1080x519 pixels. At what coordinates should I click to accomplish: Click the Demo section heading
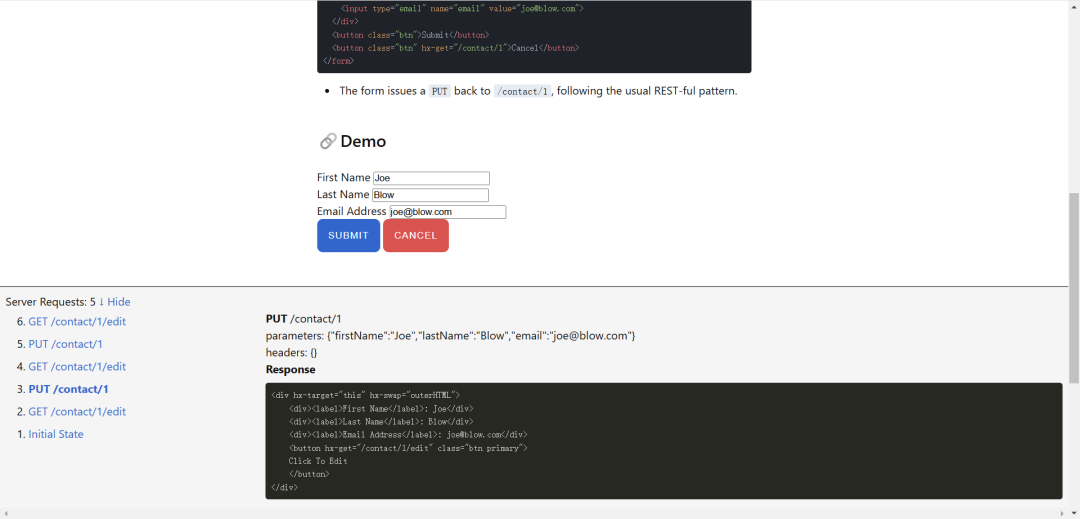click(363, 142)
